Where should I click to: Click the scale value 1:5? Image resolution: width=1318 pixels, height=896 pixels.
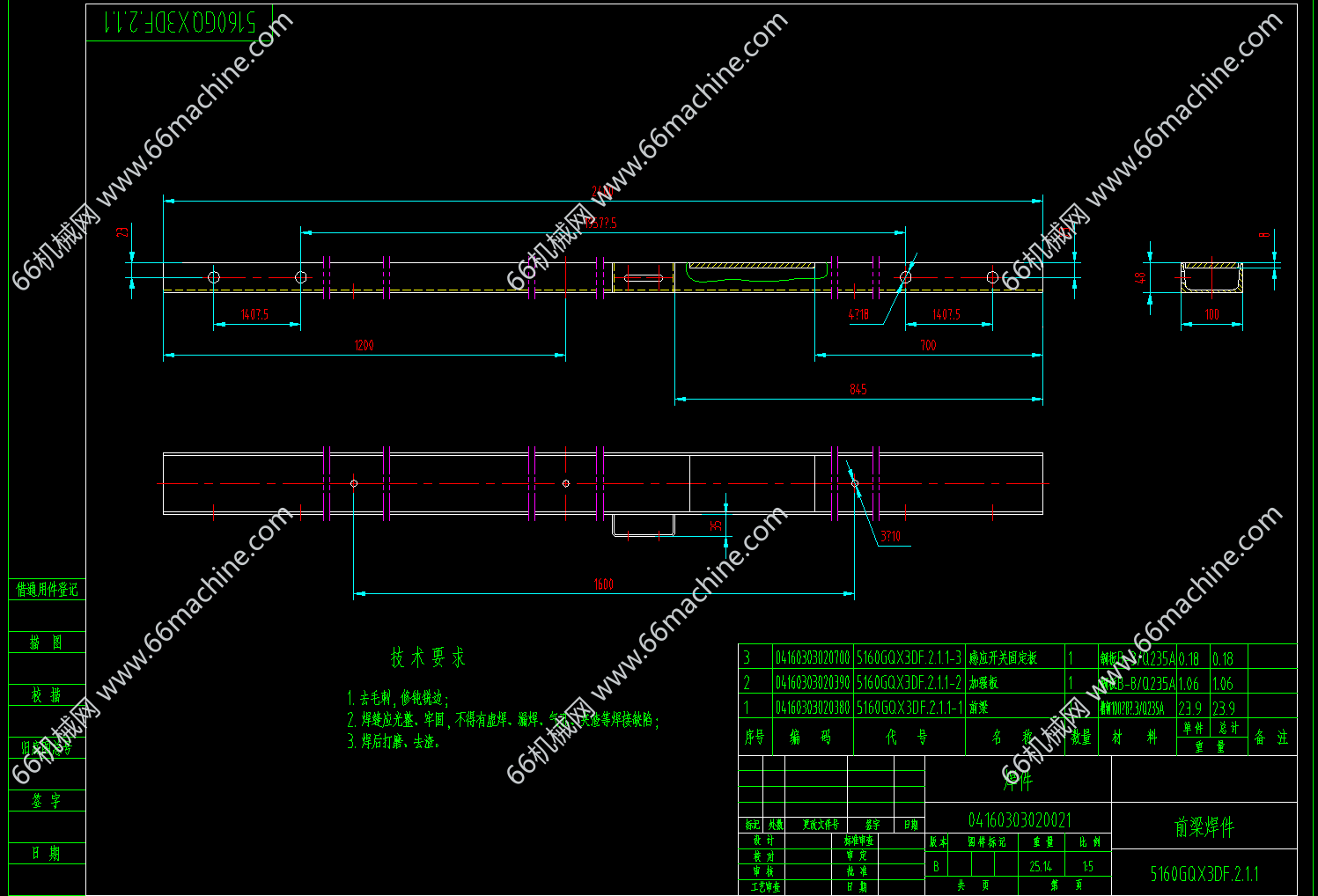[1088, 867]
